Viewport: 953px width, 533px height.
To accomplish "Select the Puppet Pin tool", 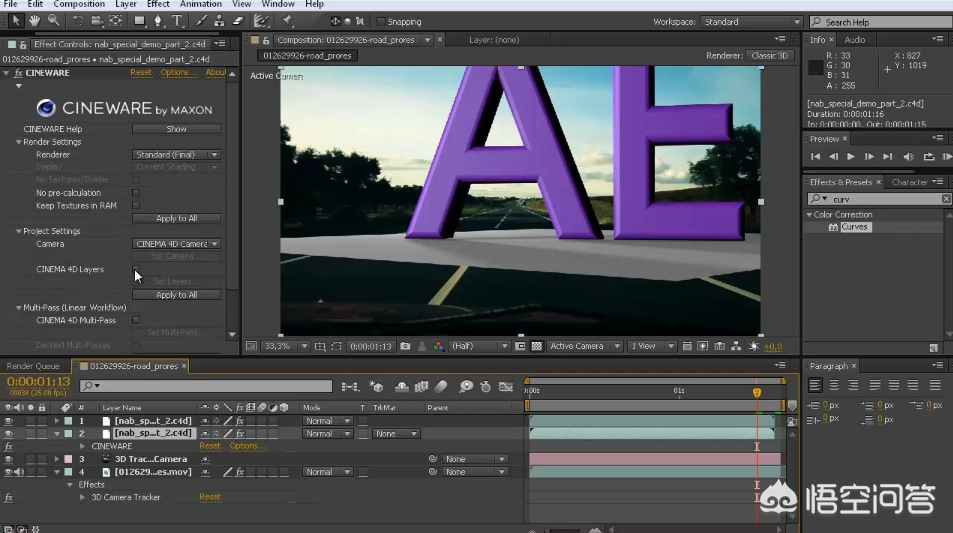I will (x=287, y=21).
